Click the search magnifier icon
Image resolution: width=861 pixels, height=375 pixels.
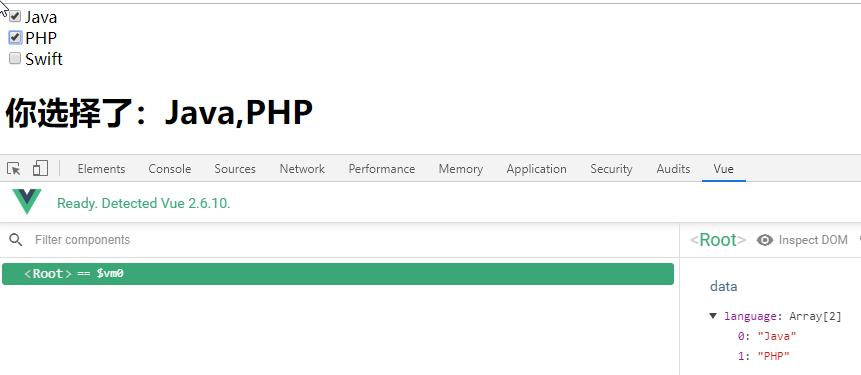[x=16, y=239]
